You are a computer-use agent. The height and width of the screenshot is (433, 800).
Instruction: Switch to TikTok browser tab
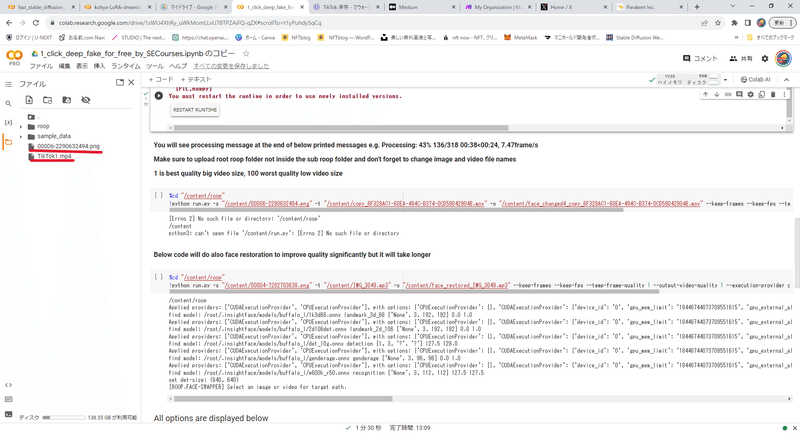point(345,7)
